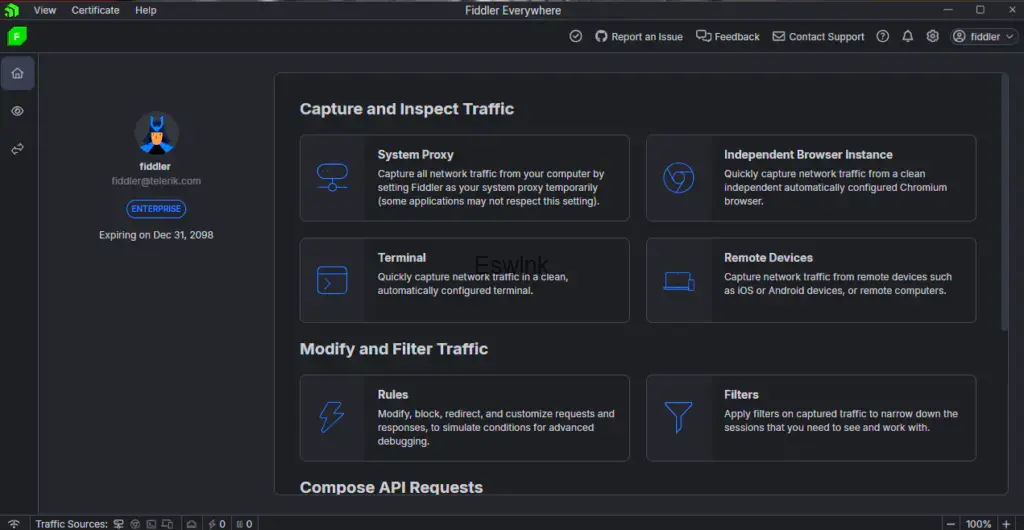Open the Composer arrows icon in sidebar
Screen dimensions: 1024x530
[x=17, y=149]
